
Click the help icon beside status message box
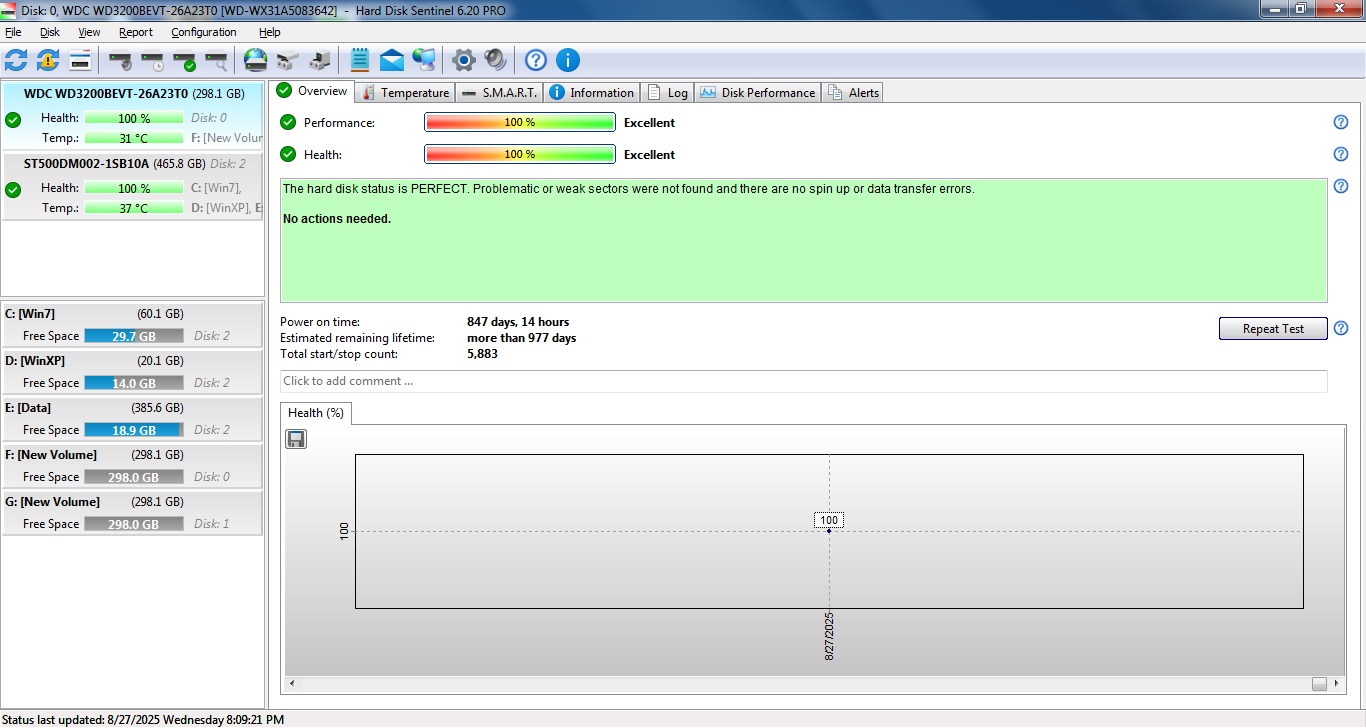(1341, 186)
